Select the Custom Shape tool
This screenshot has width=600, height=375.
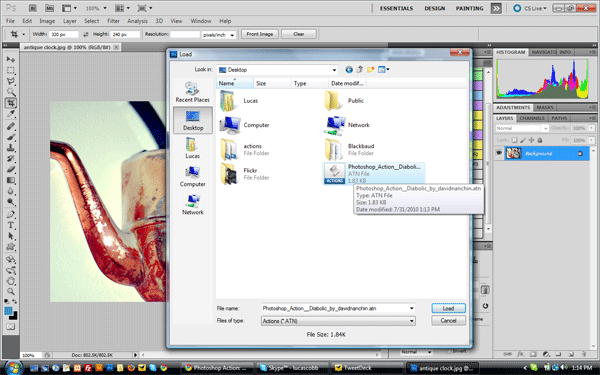(x=11, y=246)
